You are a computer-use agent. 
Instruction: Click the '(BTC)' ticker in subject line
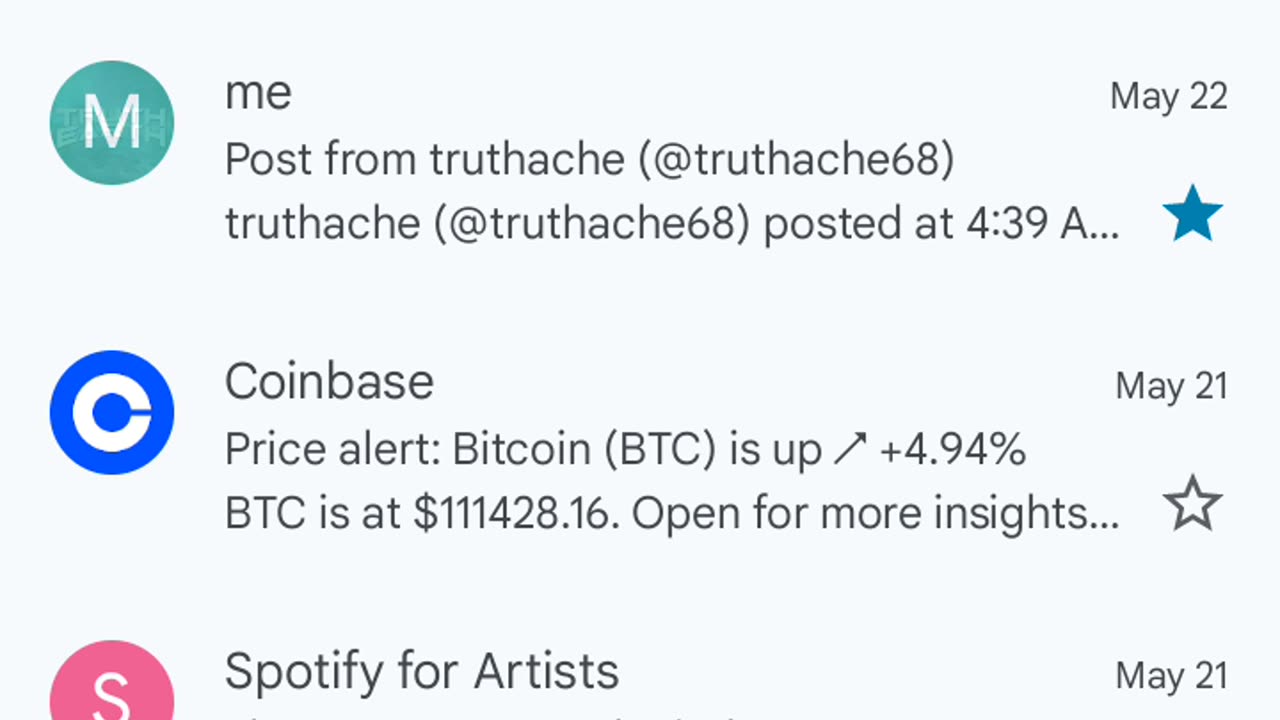(660, 450)
